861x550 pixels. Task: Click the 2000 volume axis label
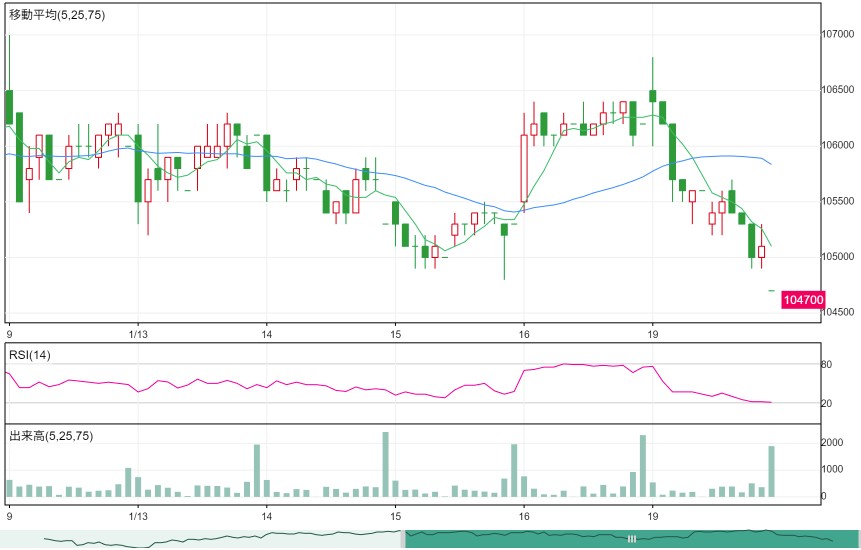click(x=832, y=442)
